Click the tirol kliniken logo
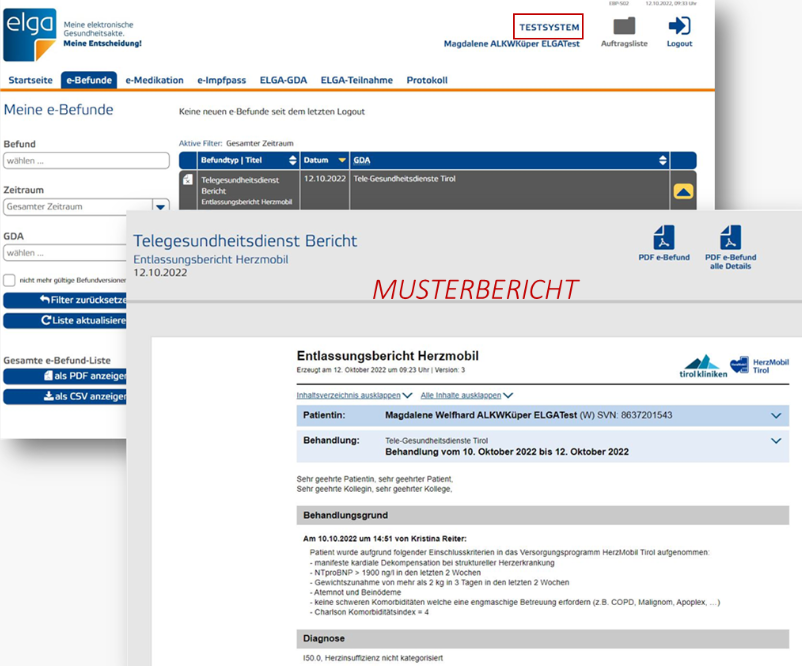This screenshot has width=802, height=666. (x=703, y=367)
